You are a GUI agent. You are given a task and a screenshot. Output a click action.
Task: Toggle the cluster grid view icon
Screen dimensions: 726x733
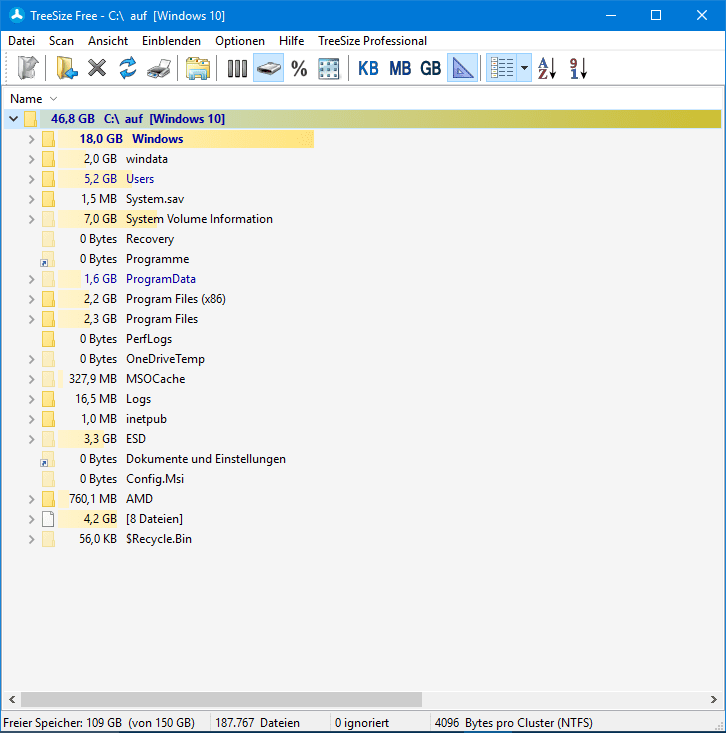(329, 69)
